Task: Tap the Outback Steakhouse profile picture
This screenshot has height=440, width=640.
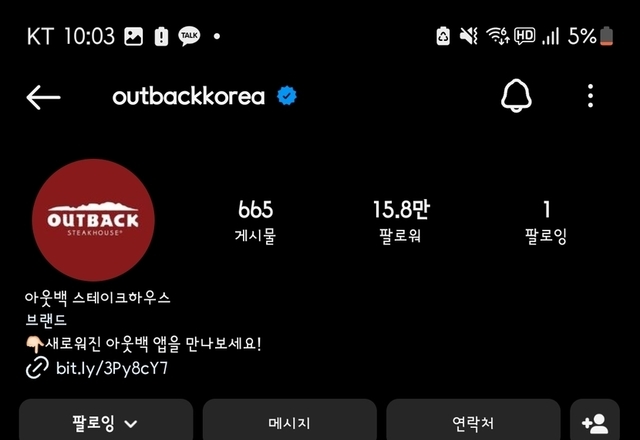Action: coord(93,220)
